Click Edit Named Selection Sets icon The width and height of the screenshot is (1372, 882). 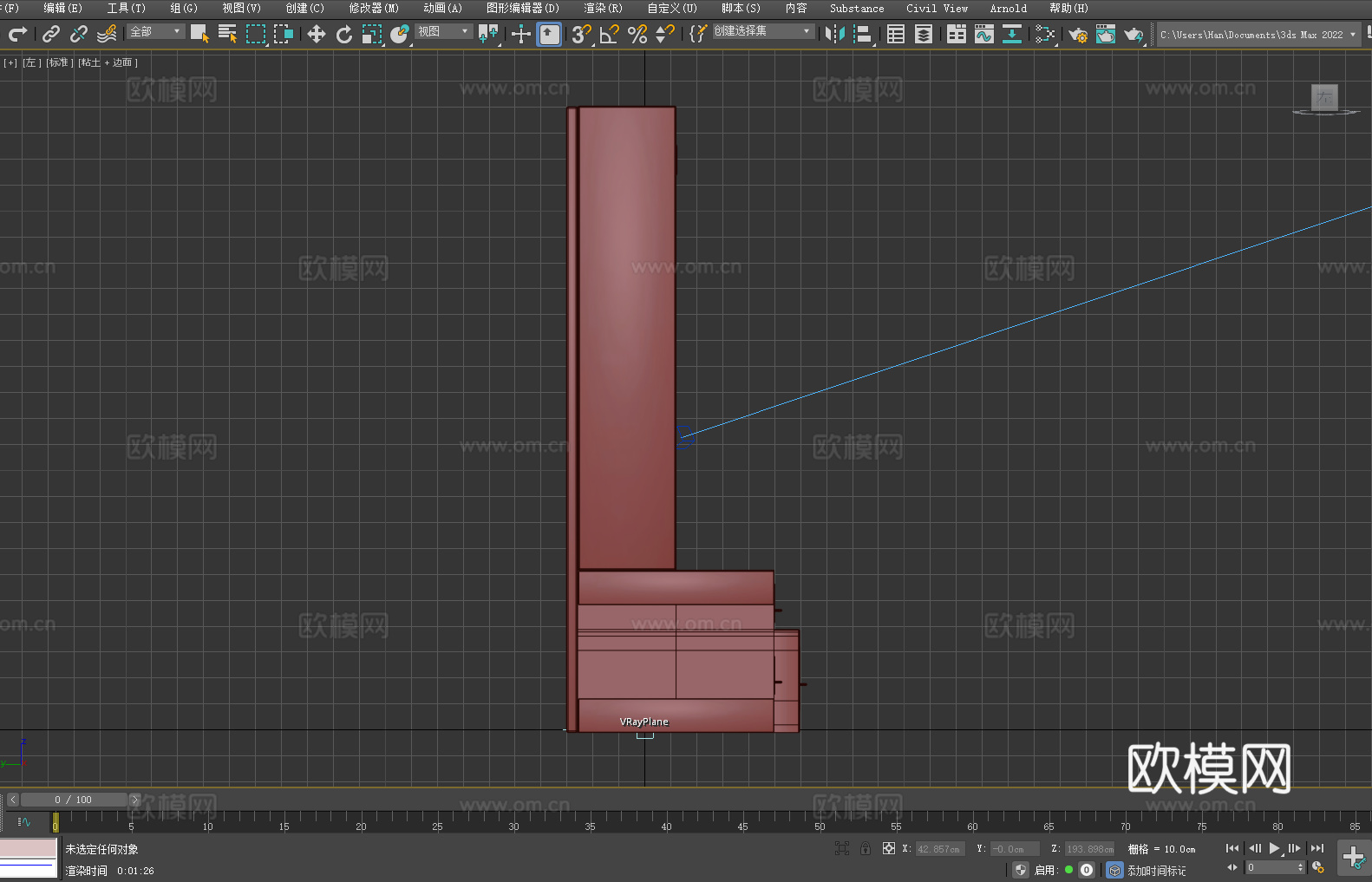pos(698,34)
